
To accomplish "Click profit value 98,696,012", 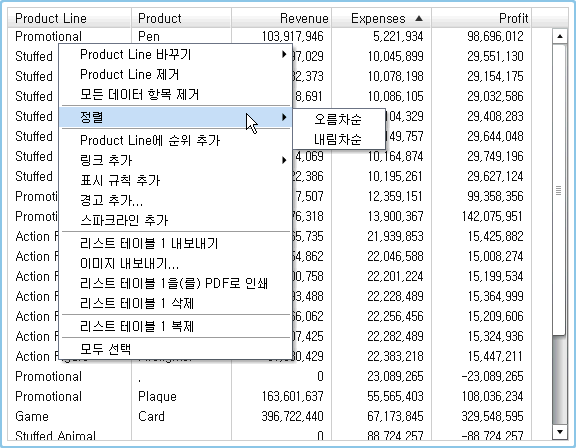I will coord(496,36).
